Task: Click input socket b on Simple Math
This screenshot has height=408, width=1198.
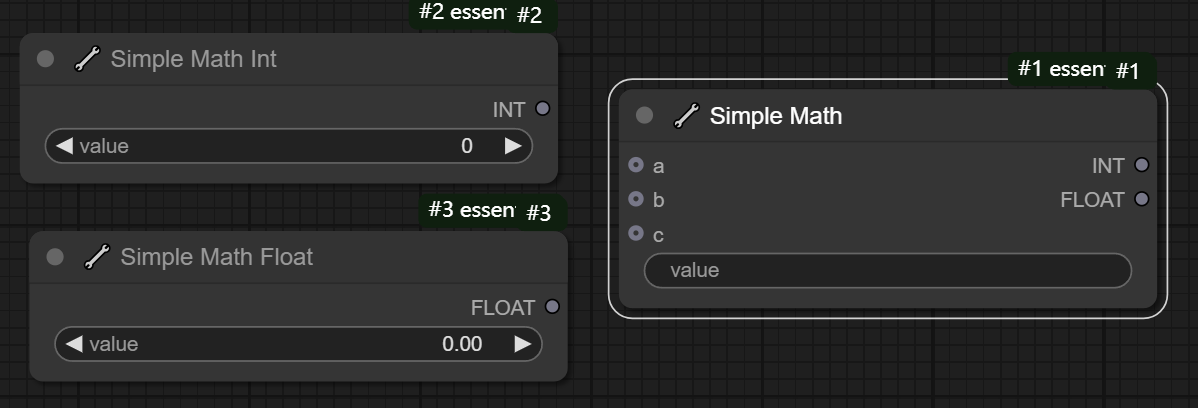Action: (636, 200)
